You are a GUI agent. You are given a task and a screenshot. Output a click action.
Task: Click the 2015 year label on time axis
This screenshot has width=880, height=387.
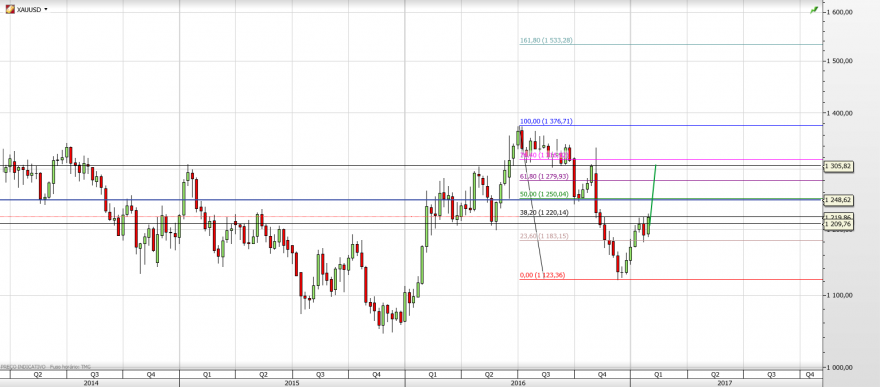pos(292,383)
